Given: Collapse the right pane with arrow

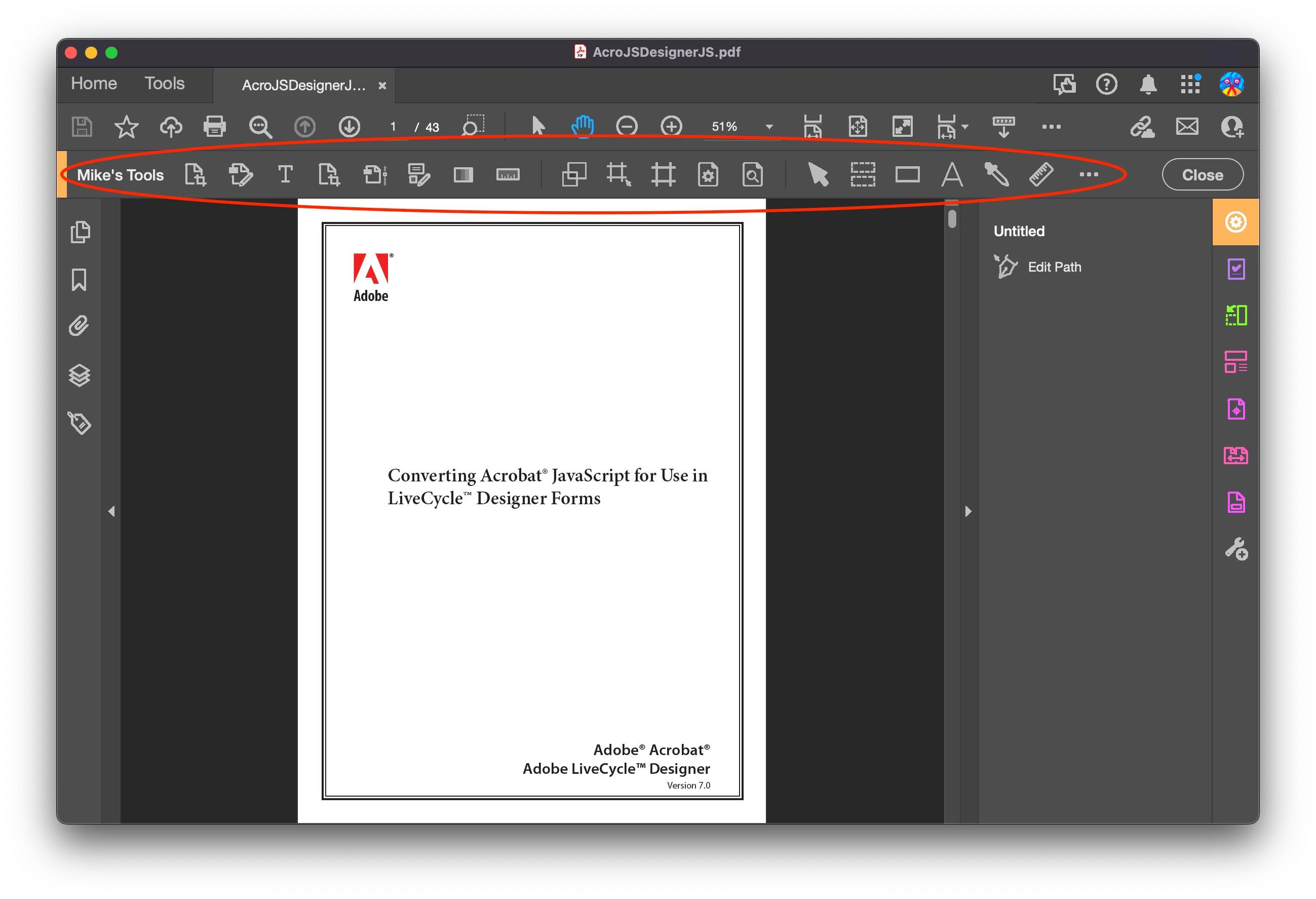Looking at the screenshot, I should click(x=967, y=511).
